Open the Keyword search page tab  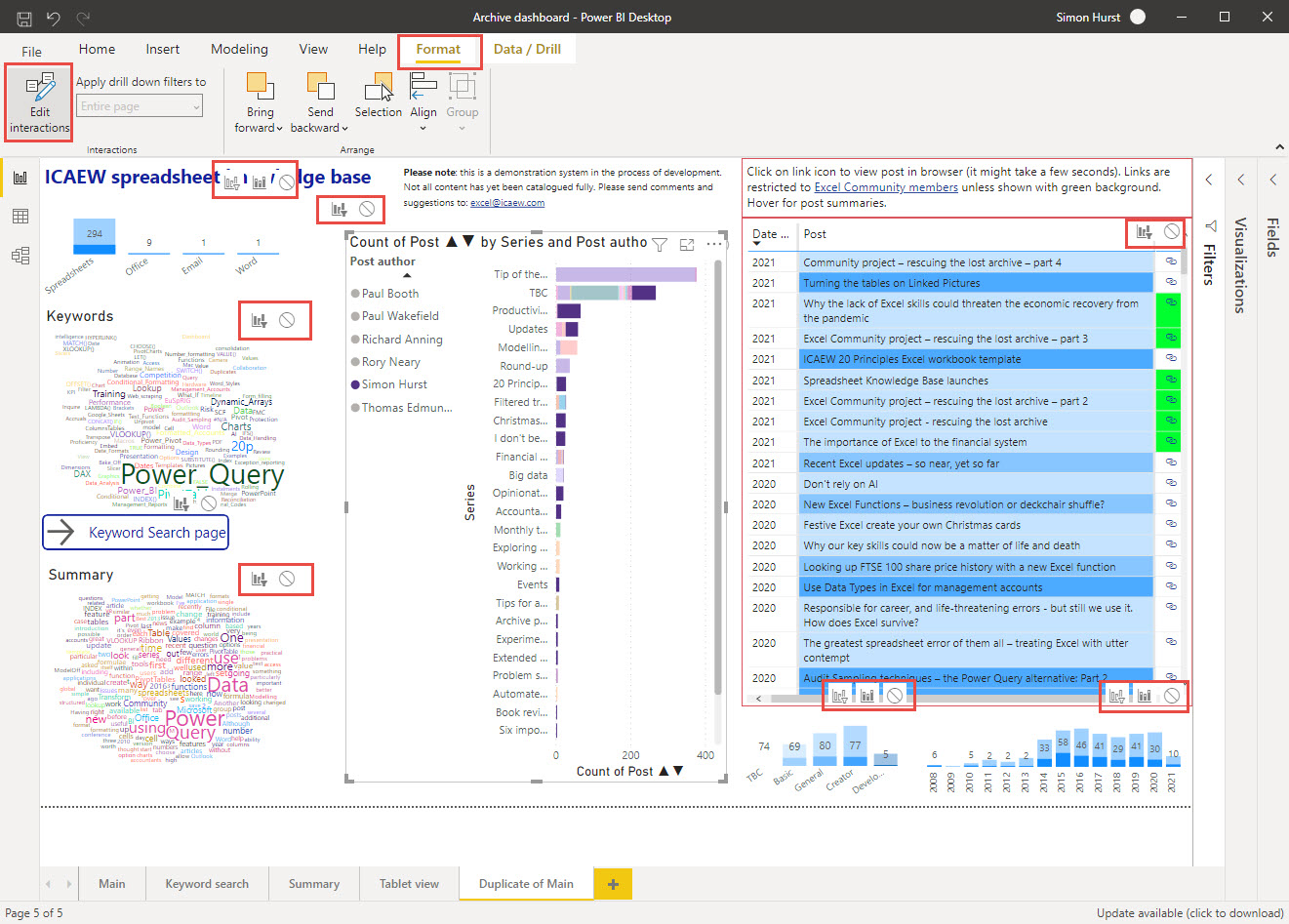[x=207, y=884]
